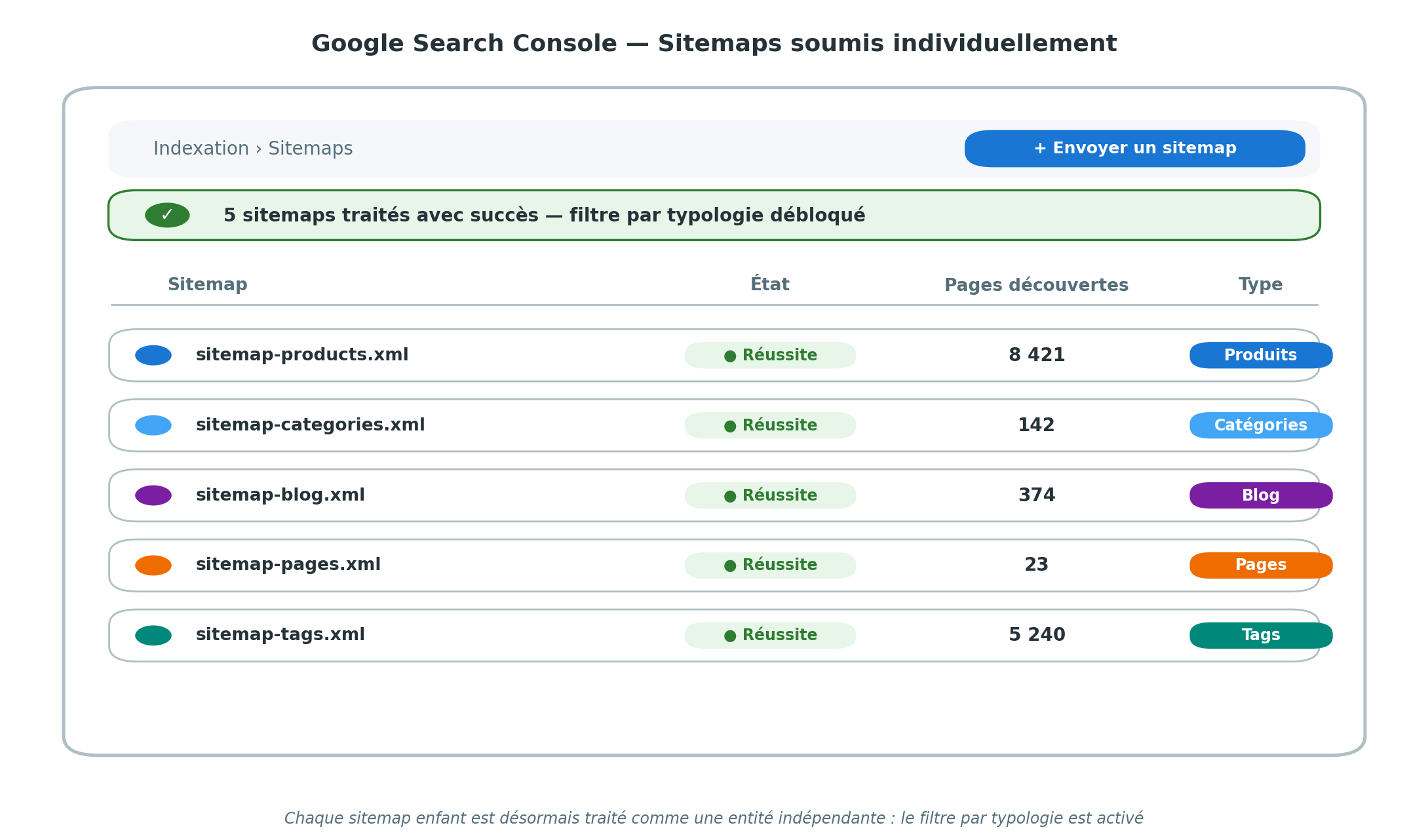Select the Tags type badge
The image size is (1428, 840).
point(1261,636)
